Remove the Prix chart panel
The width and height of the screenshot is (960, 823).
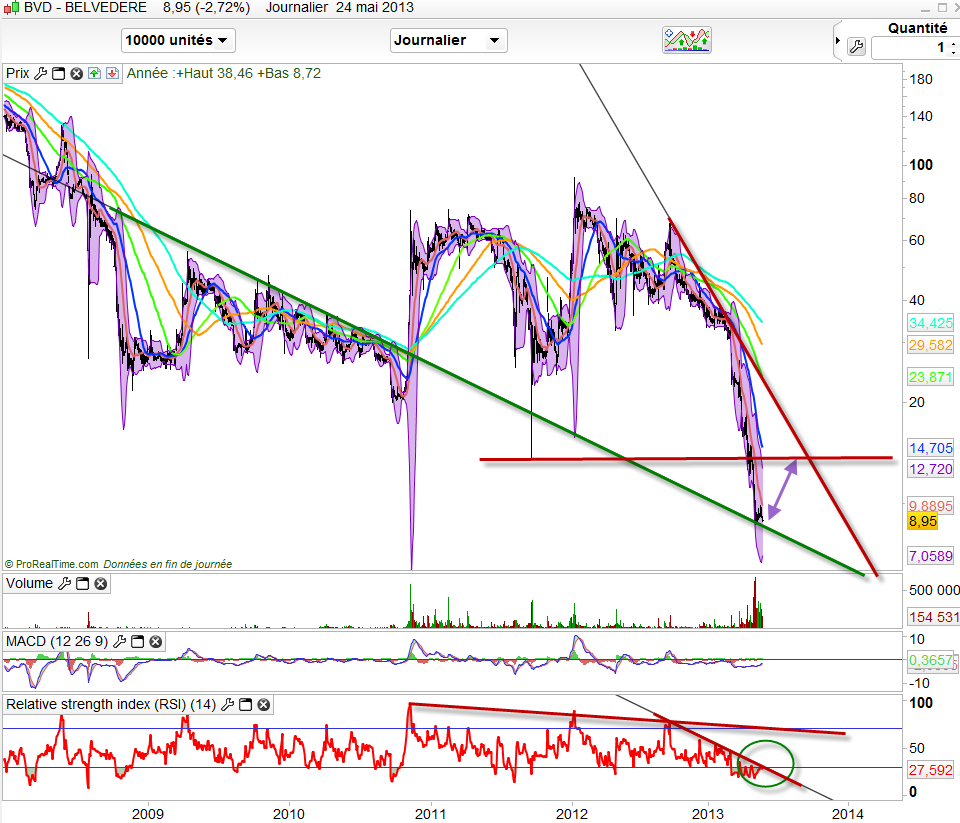[76, 73]
